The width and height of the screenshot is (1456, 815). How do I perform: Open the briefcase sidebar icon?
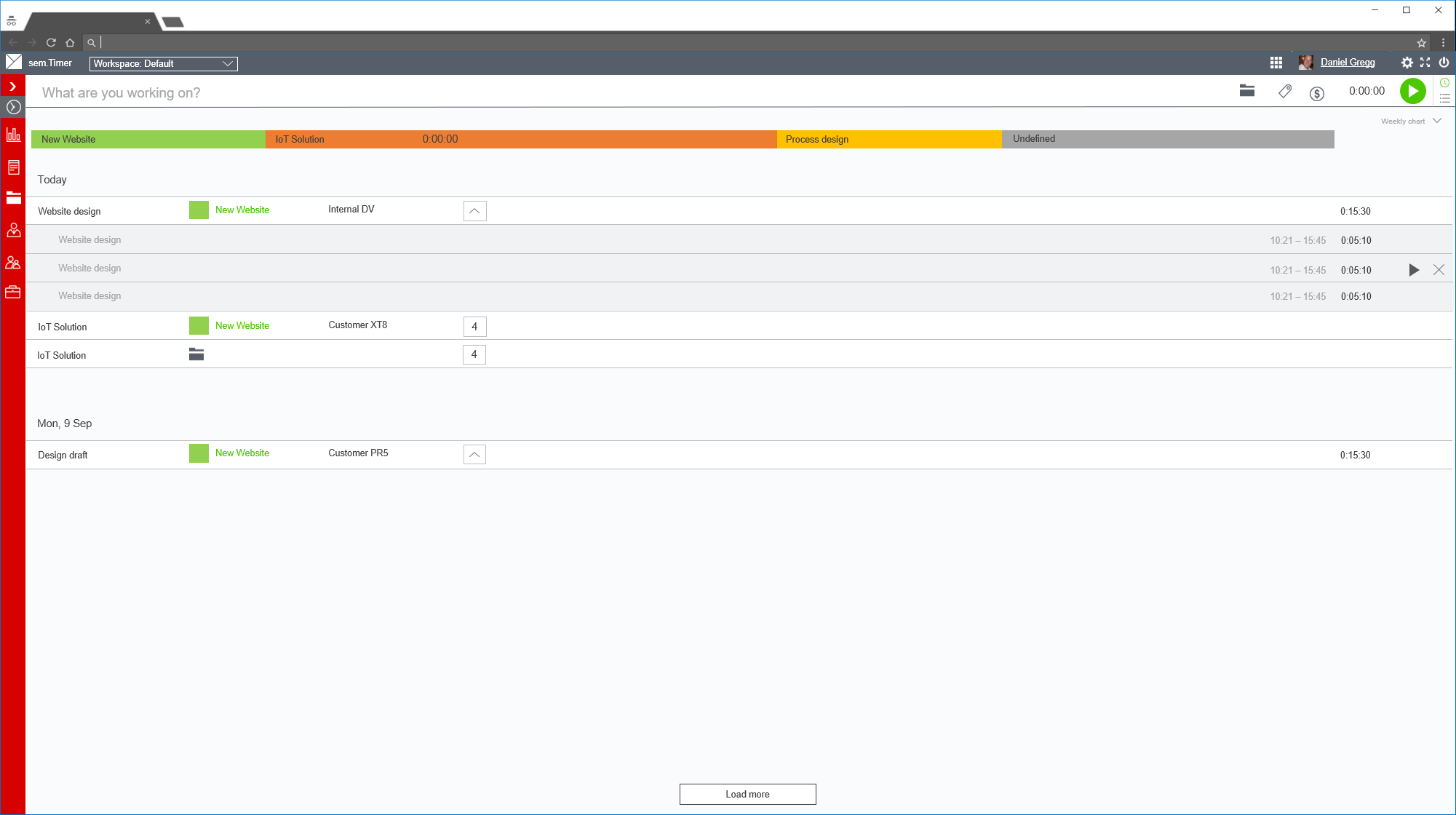coord(13,292)
